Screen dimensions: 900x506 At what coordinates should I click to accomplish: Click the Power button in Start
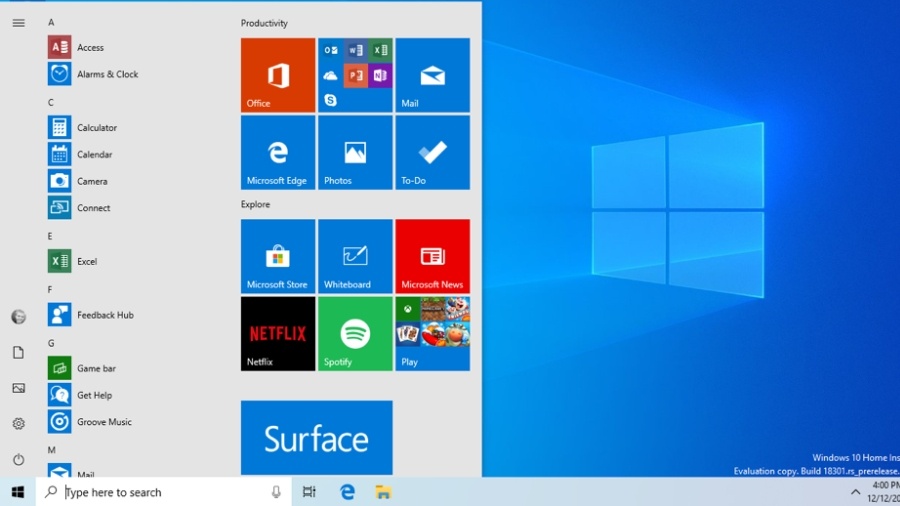pyautogui.click(x=18, y=460)
